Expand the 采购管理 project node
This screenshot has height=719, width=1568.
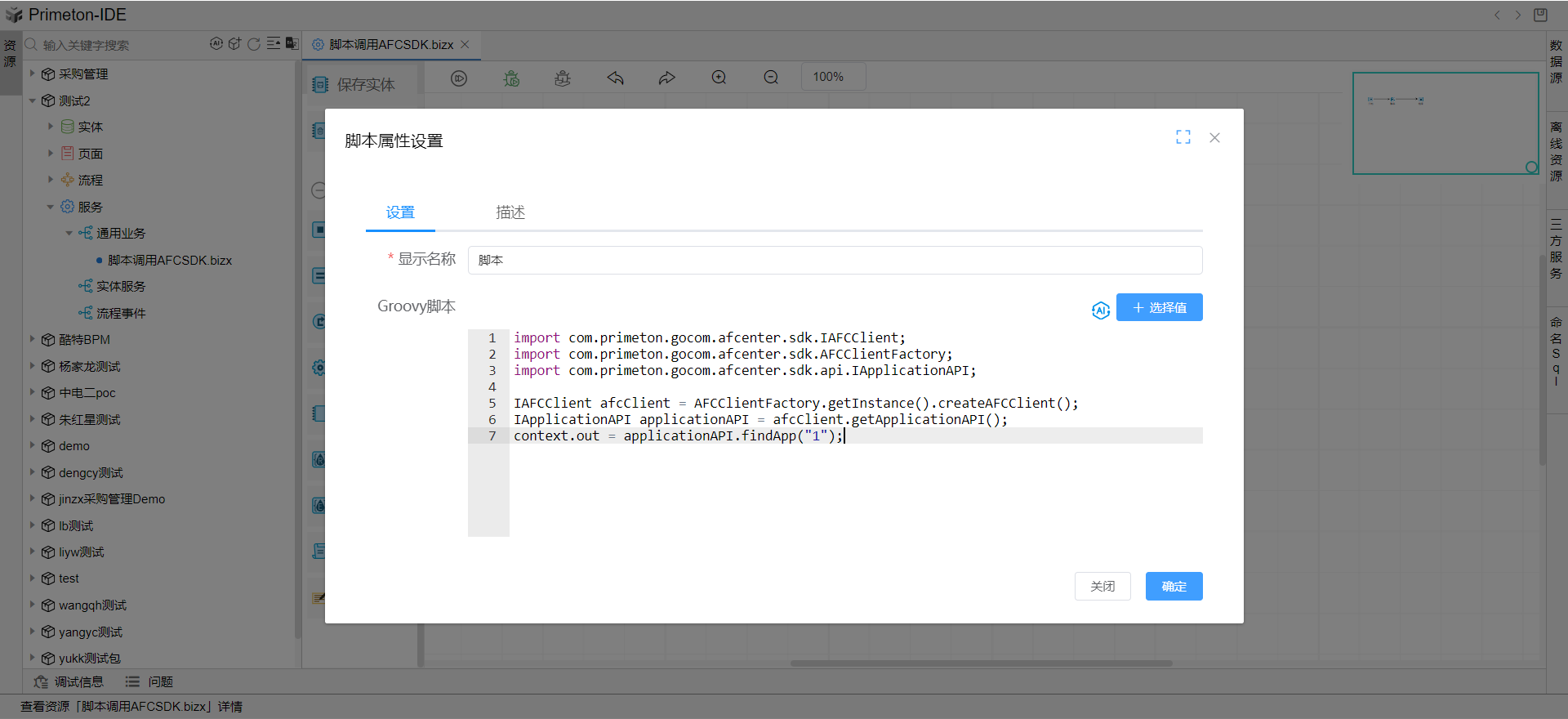[x=33, y=74]
